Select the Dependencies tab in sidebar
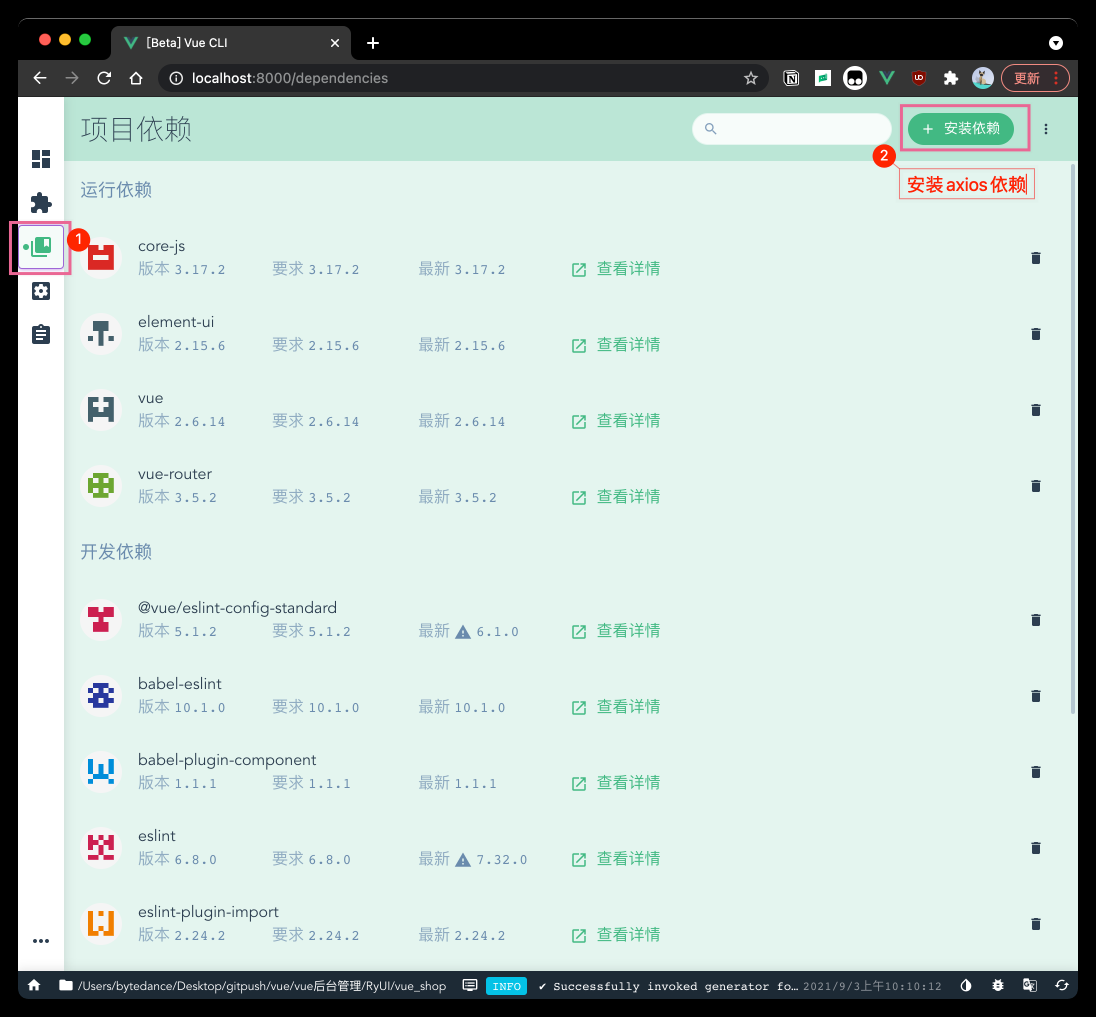The image size is (1096, 1017). click(x=41, y=247)
